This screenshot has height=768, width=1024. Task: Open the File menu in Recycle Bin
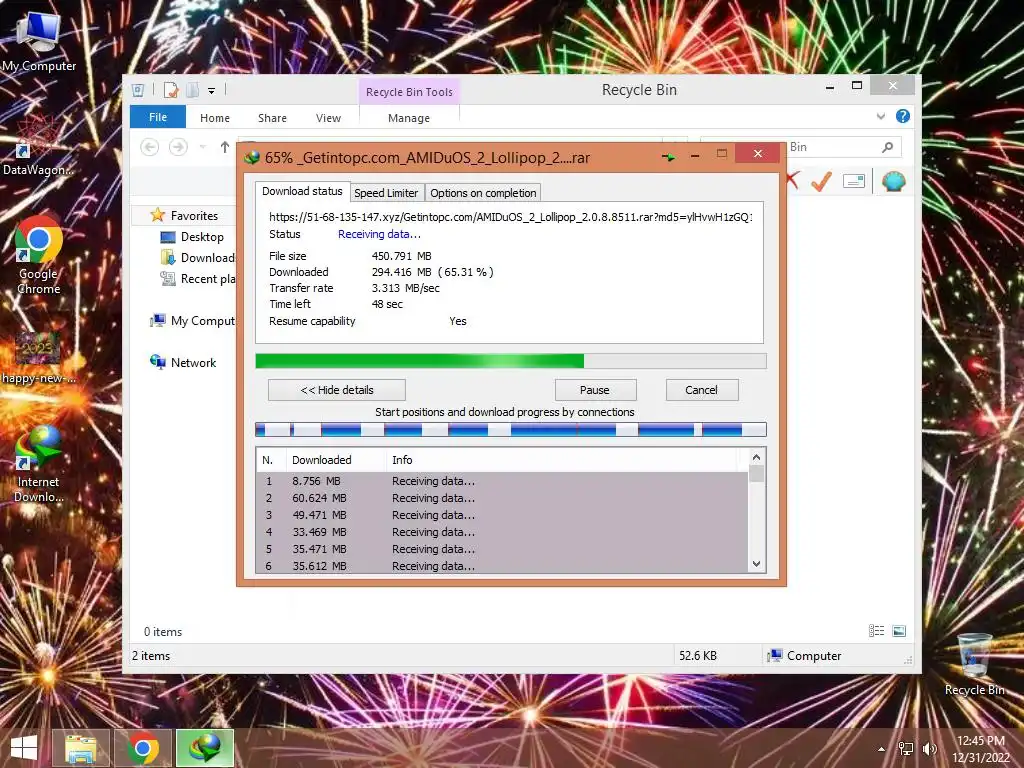coord(158,117)
